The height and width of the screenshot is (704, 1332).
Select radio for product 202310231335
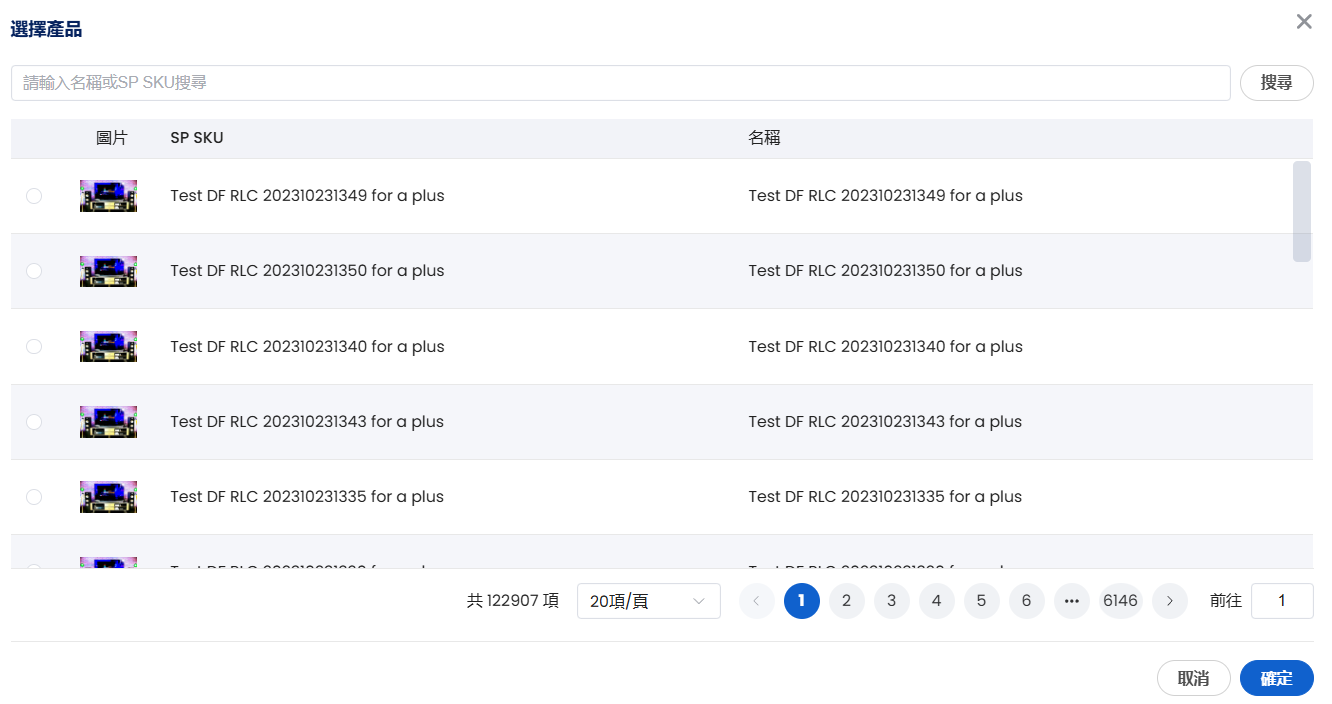tap(34, 497)
